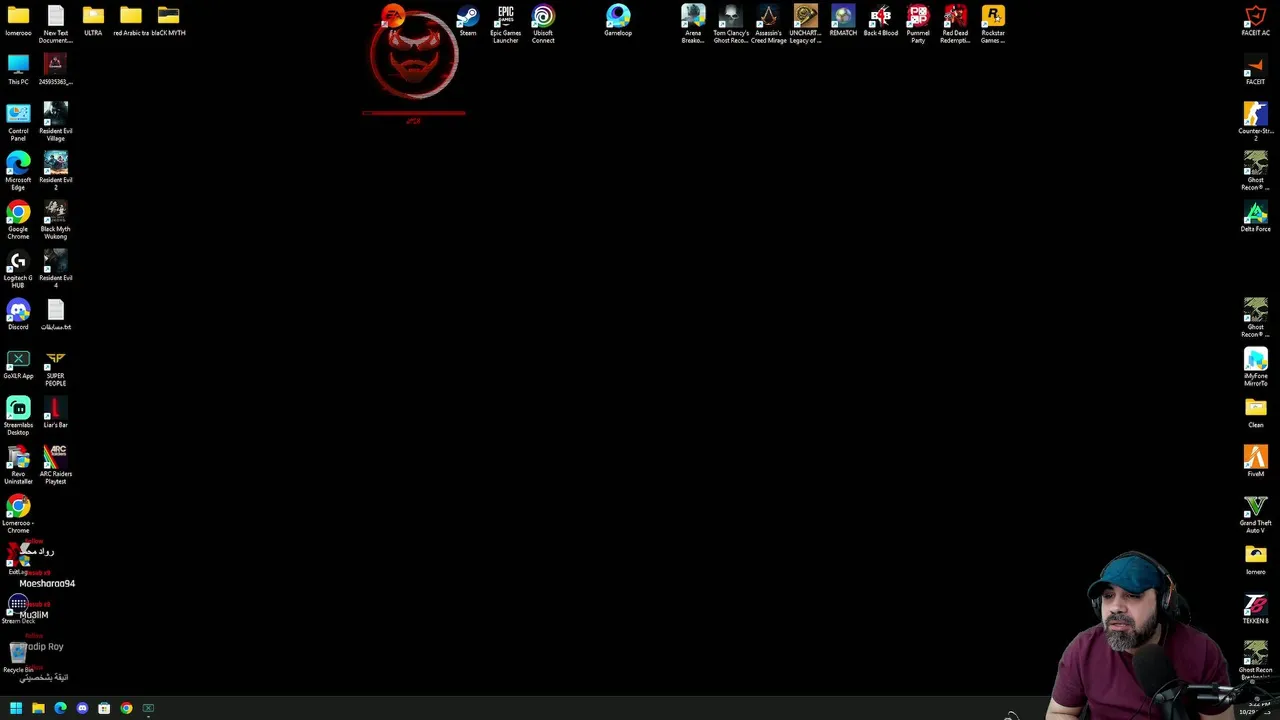The height and width of the screenshot is (720, 1280).
Task: Open iMyFone MirrorTo shortcut
Action: (x=1256, y=367)
